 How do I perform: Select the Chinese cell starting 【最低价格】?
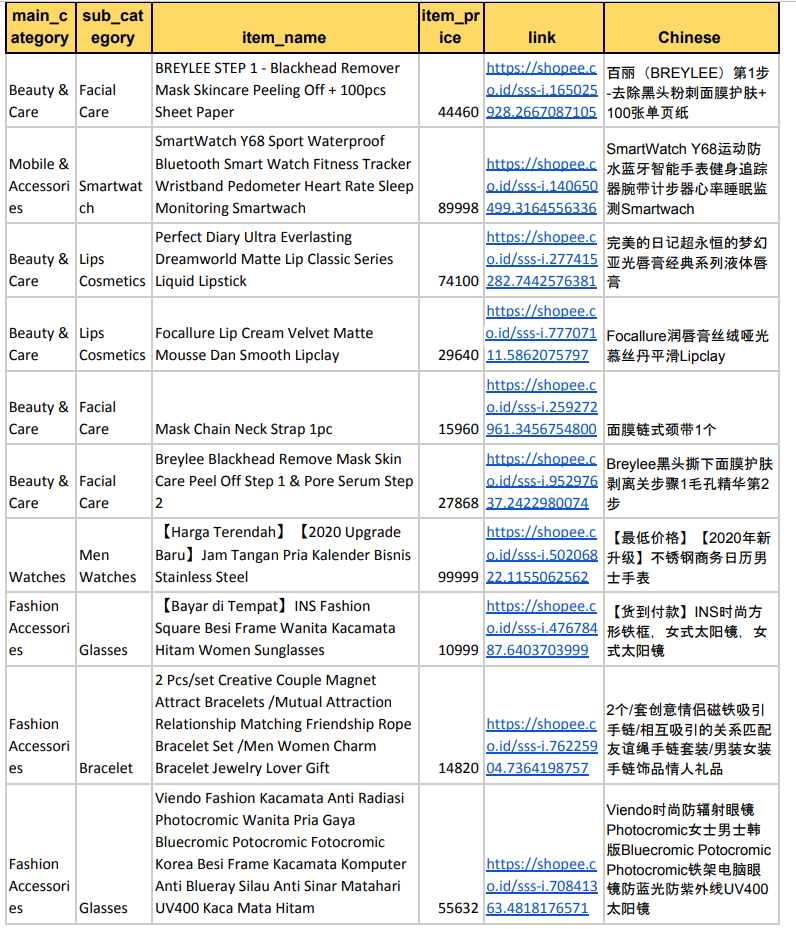click(691, 555)
